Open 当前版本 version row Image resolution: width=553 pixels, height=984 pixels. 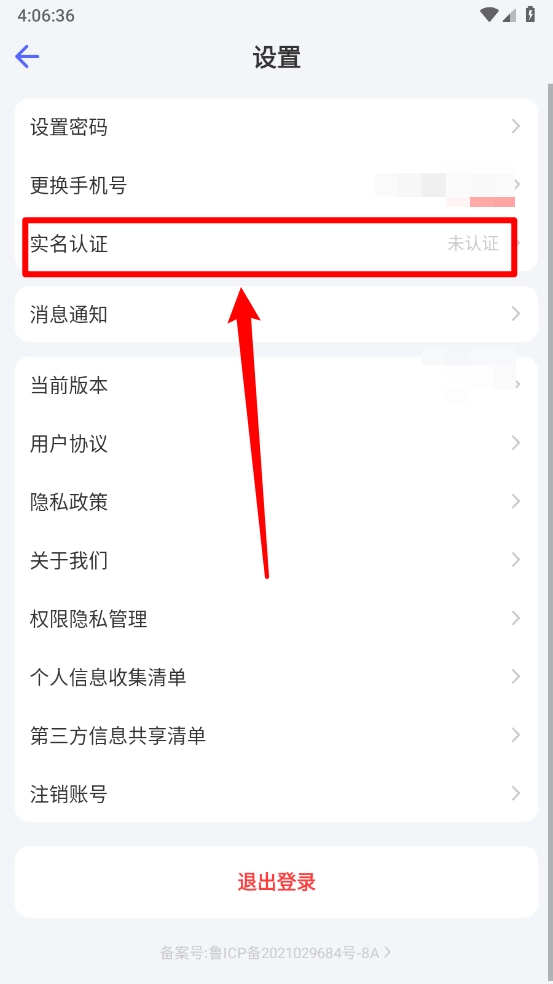coord(276,385)
